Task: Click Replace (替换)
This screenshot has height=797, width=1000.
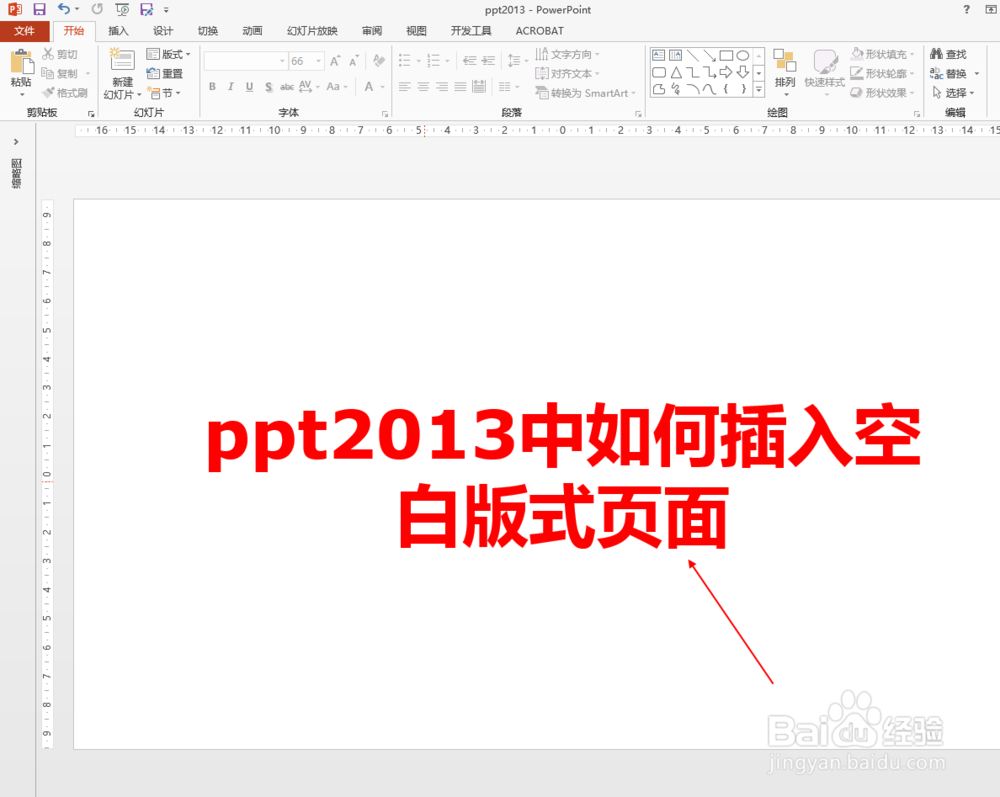Action: pyautogui.click(x=954, y=73)
